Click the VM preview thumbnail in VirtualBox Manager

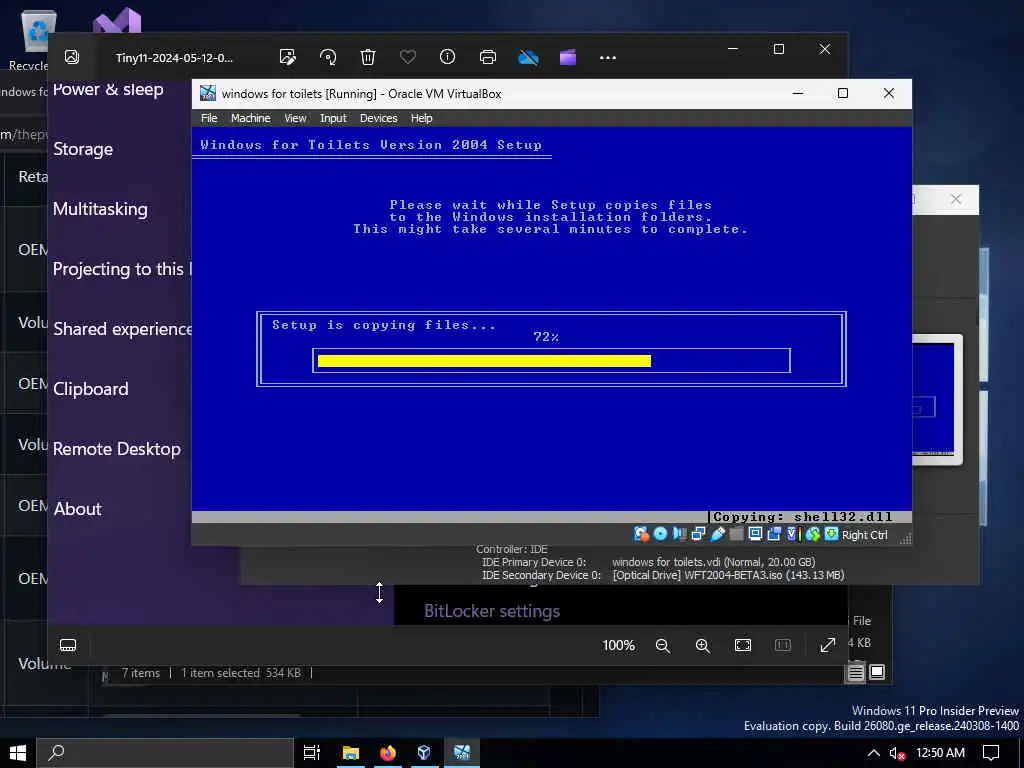pyautogui.click(x=936, y=399)
